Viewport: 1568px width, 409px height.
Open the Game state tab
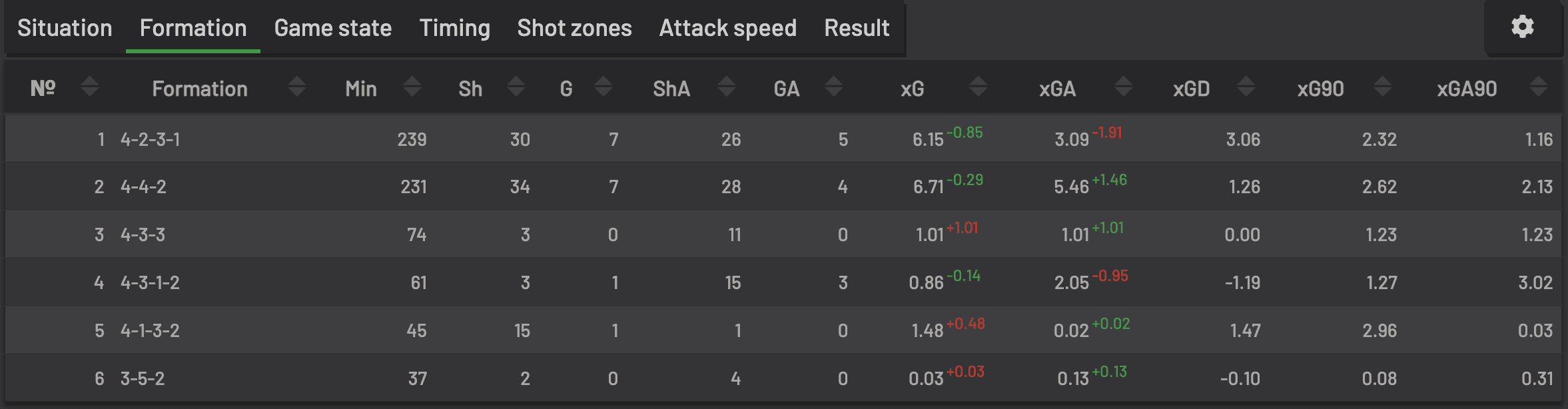332,28
